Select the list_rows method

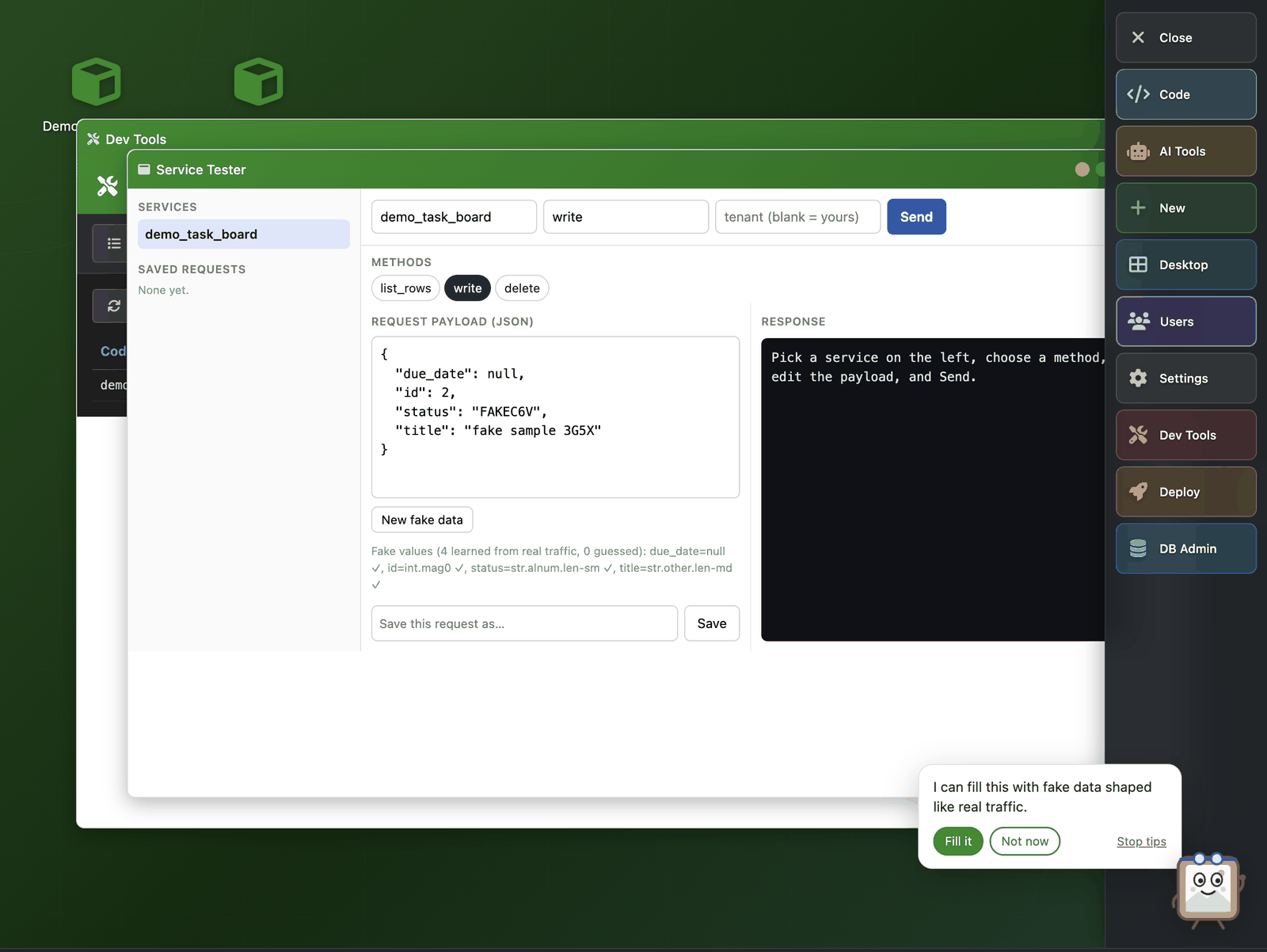tap(405, 288)
